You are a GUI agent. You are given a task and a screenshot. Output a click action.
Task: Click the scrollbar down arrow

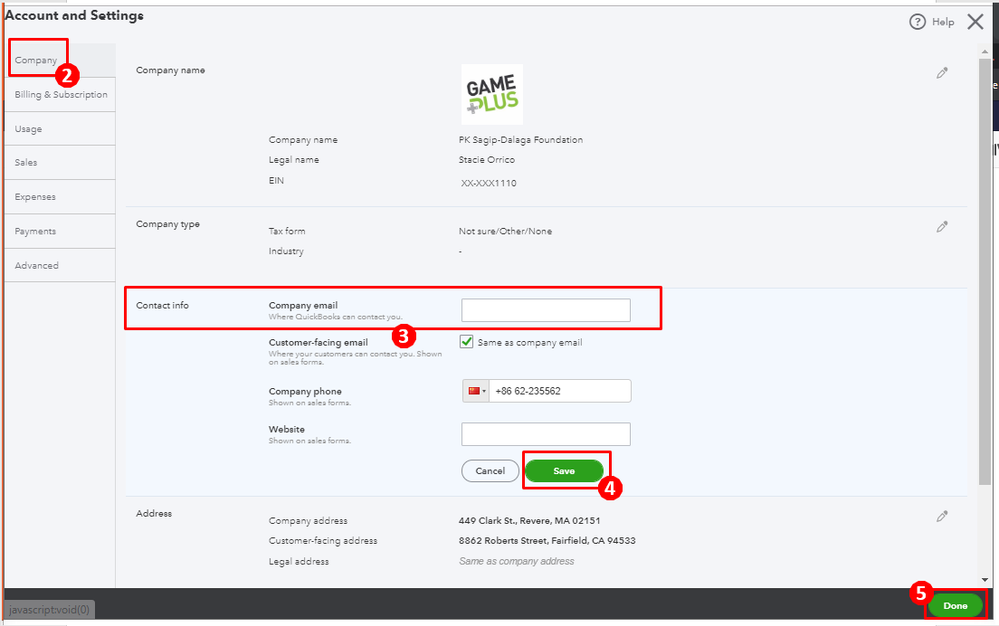coord(984,580)
